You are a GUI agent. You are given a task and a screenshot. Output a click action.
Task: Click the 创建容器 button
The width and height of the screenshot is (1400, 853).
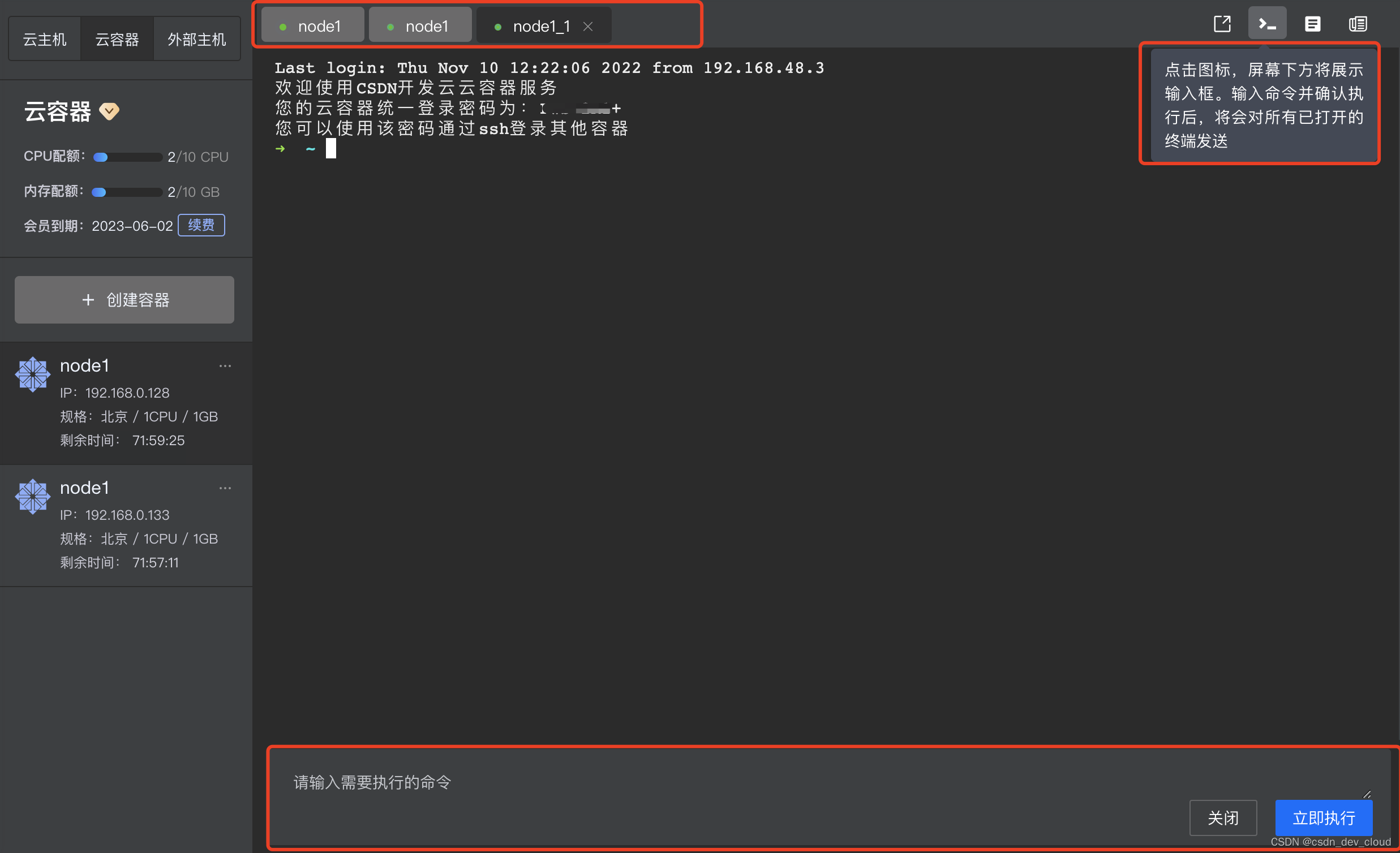point(124,300)
